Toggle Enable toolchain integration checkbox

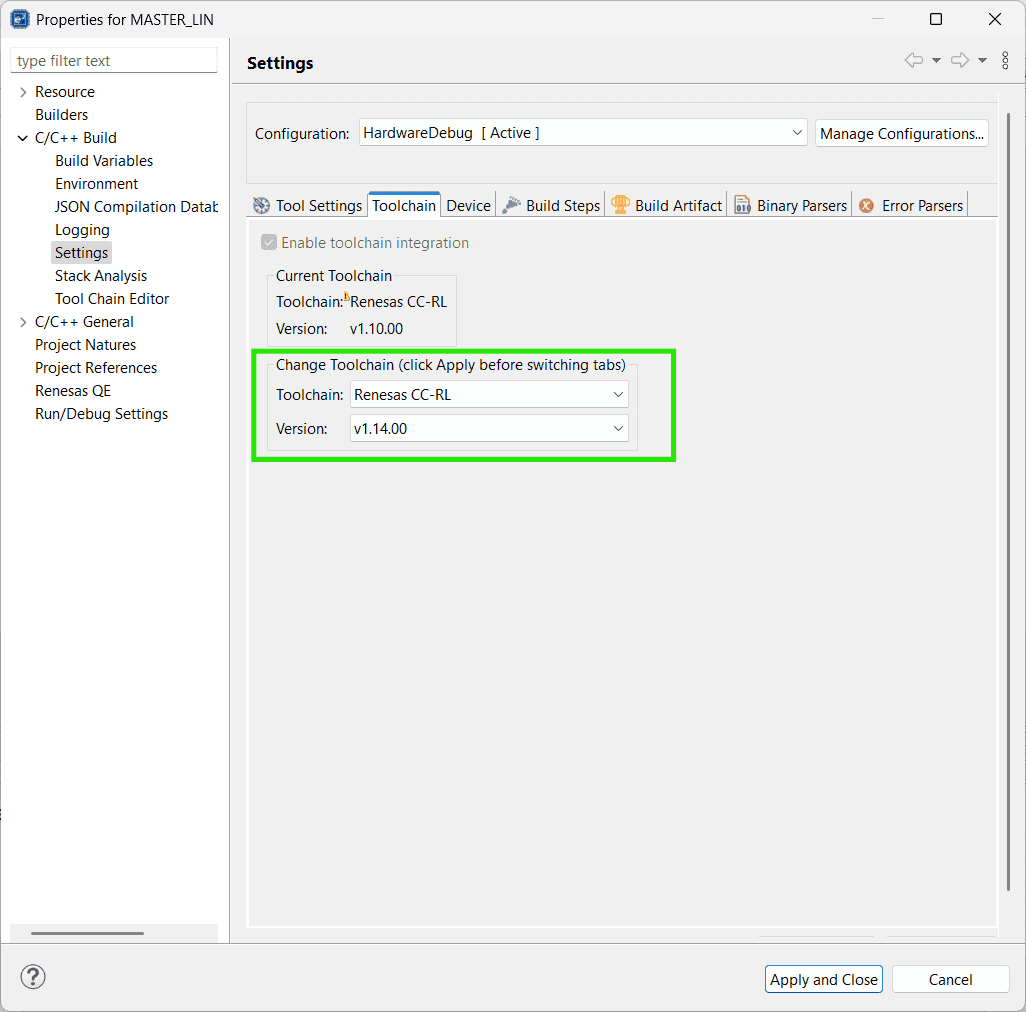pyautogui.click(x=269, y=243)
